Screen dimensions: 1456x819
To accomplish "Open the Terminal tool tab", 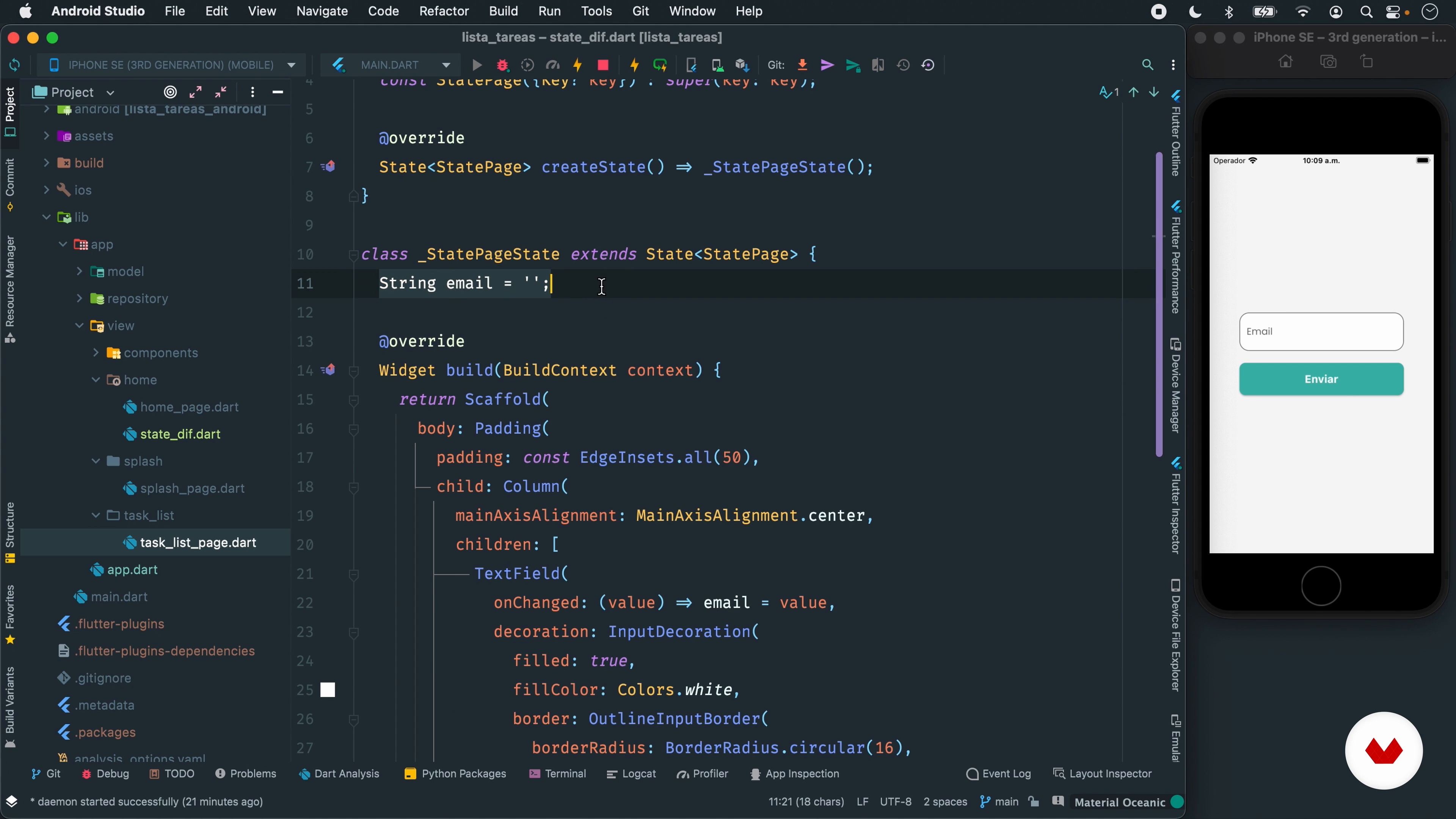I will (x=557, y=774).
